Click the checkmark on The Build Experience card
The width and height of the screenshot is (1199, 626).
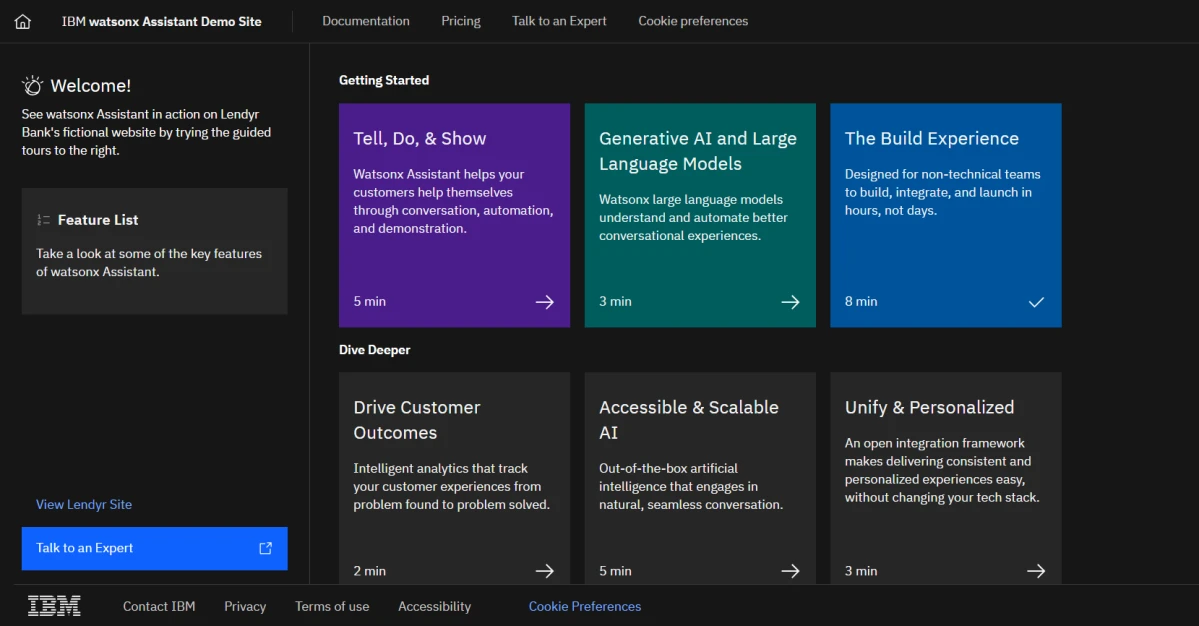(x=1036, y=302)
